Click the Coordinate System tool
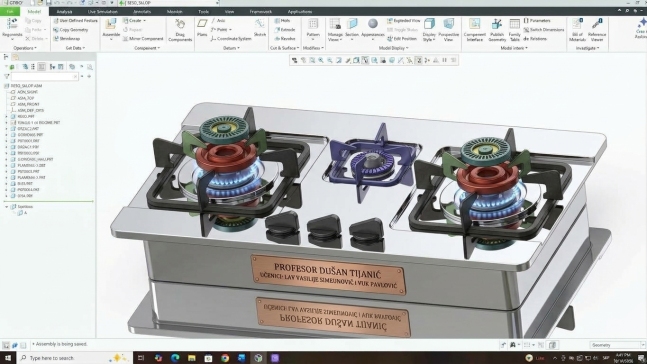The height and width of the screenshot is (364, 647). tap(231, 39)
